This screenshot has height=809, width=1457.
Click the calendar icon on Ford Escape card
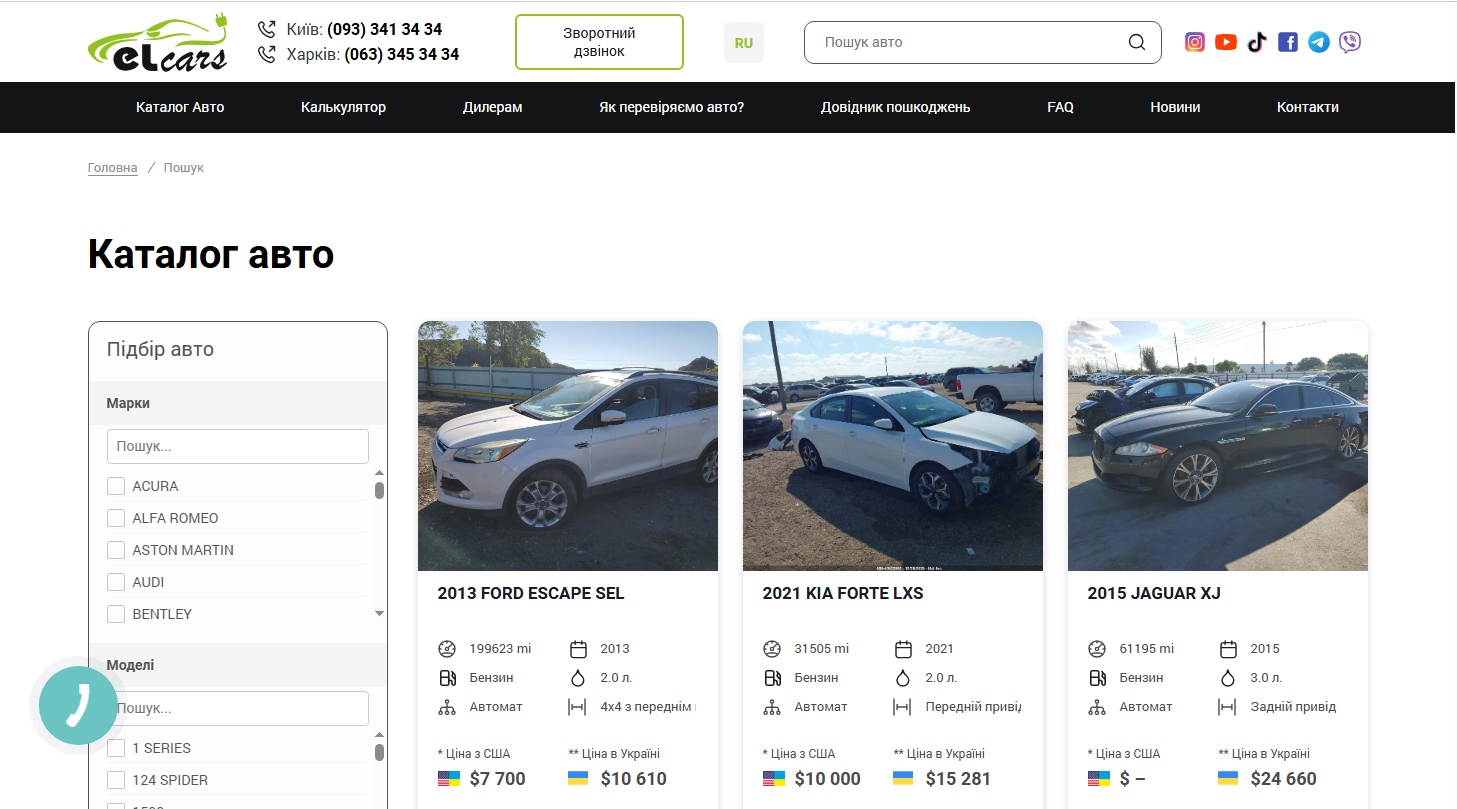coord(578,649)
